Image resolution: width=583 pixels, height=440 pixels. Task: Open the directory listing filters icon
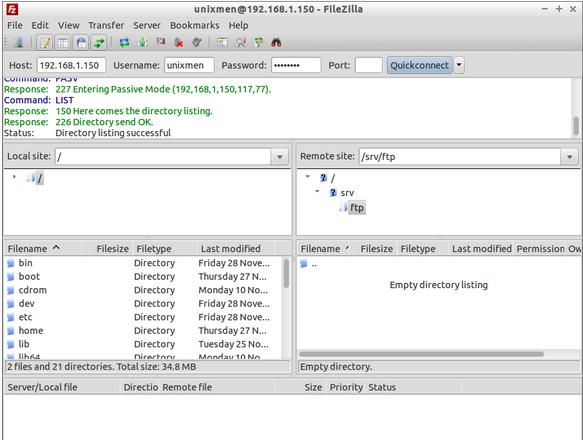[x=222, y=43]
